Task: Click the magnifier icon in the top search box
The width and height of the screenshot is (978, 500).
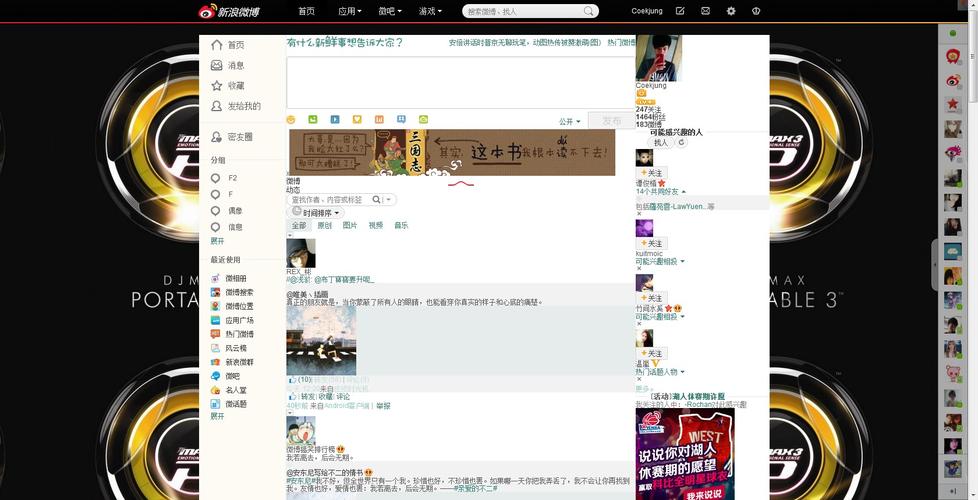Action: [x=589, y=11]
